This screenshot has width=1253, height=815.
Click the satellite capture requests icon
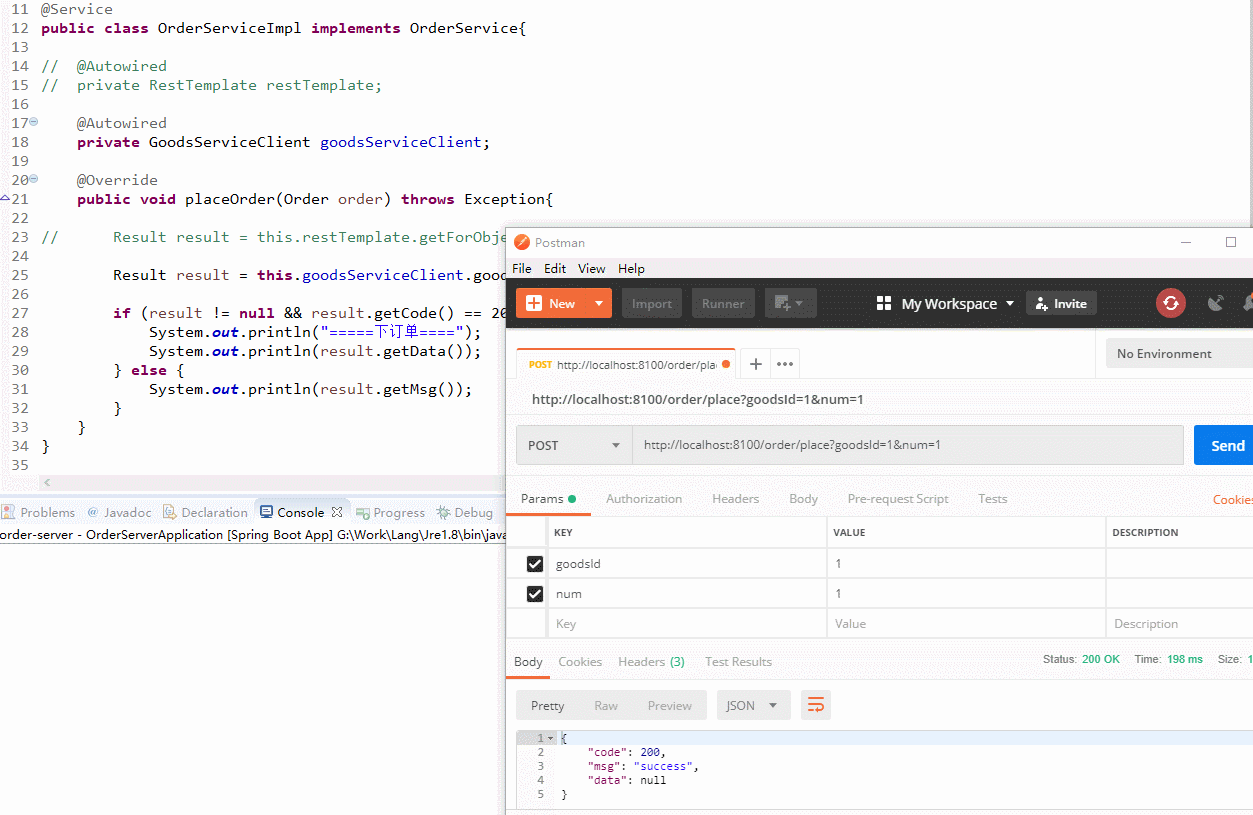(x=1216, y=303)
